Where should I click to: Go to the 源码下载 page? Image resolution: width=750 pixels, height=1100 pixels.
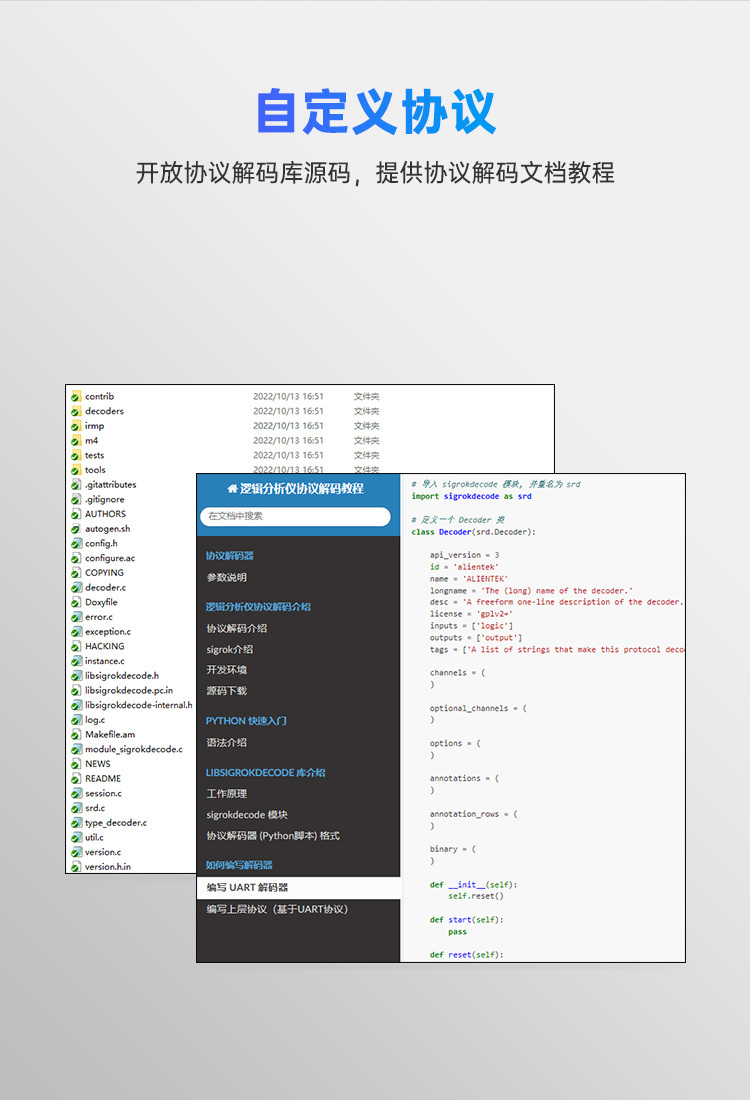coord(227,691)
